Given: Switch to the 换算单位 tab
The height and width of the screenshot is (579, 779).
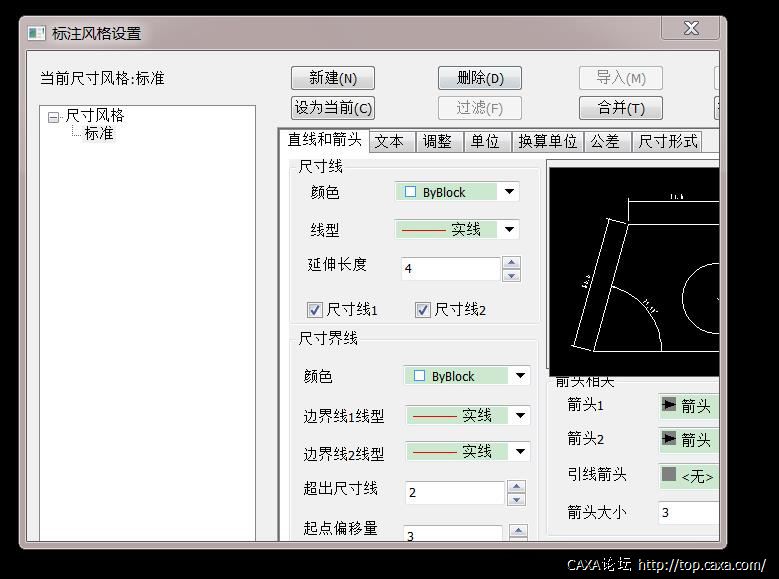Looking at the screenshot, I should [x=547, y=142].
